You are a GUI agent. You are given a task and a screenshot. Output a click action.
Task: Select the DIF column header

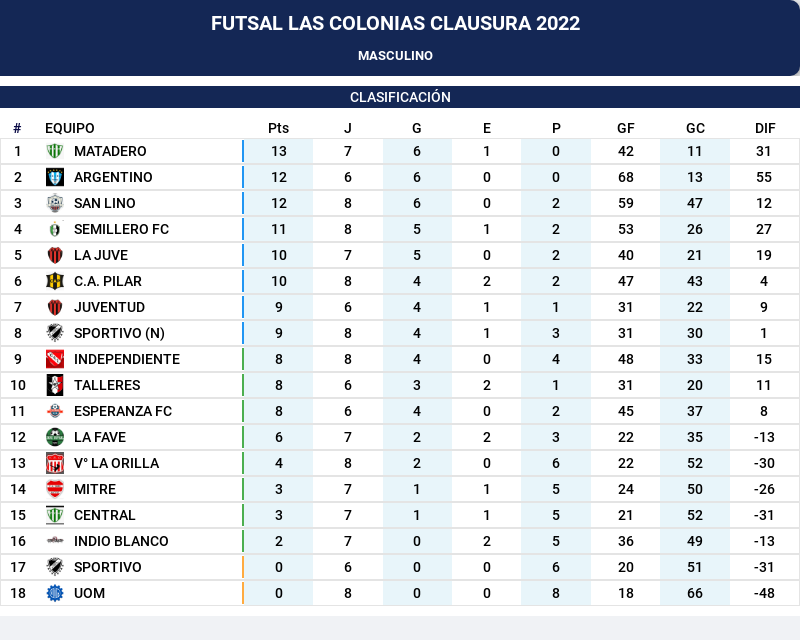[x=765, y=128]
